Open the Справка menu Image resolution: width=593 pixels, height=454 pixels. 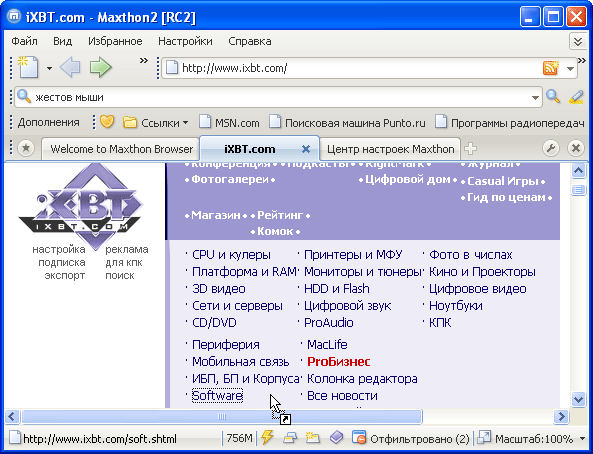coord(250,41)
